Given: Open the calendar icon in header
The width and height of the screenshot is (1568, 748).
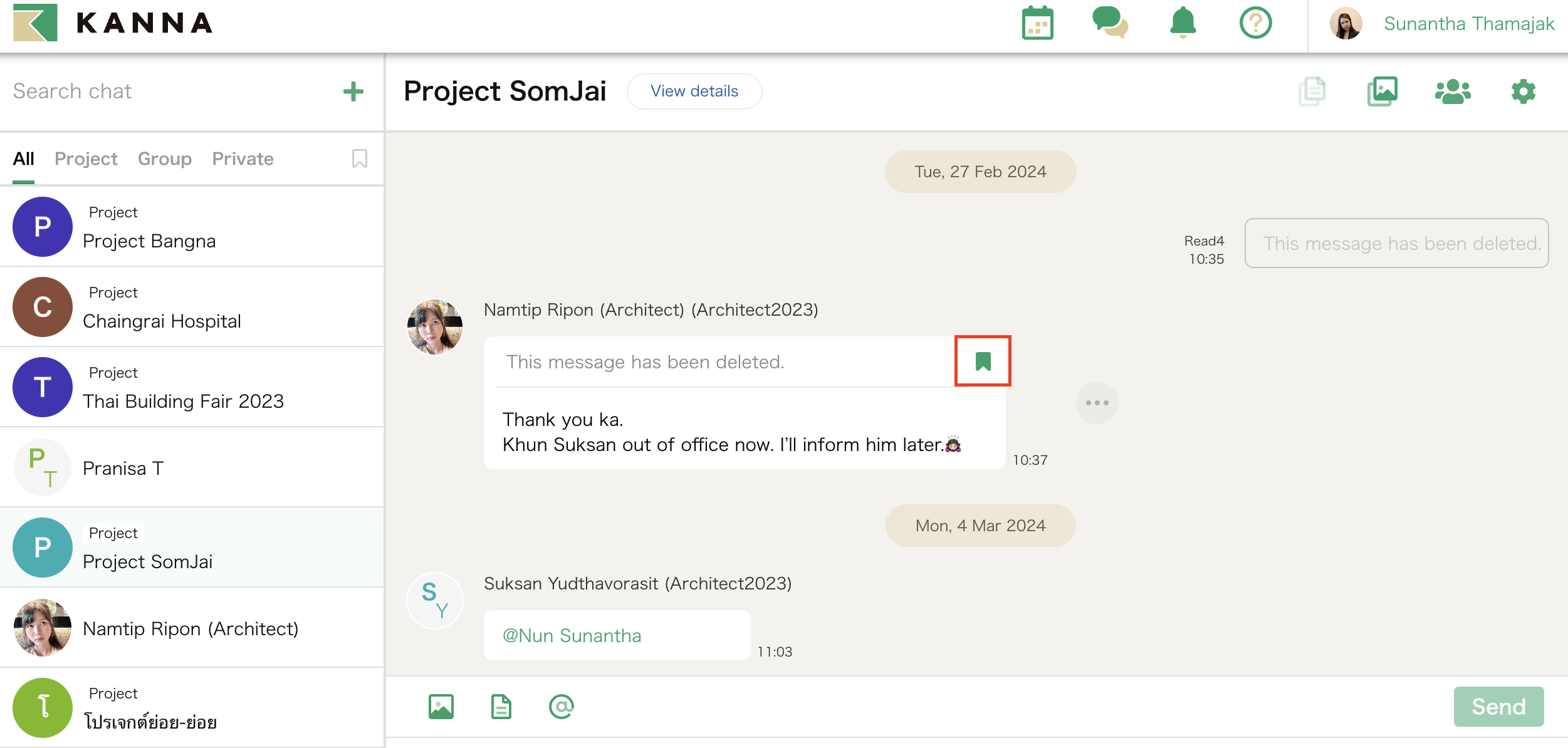Looking at the screenshot, I should click(x=1037, y=24).
